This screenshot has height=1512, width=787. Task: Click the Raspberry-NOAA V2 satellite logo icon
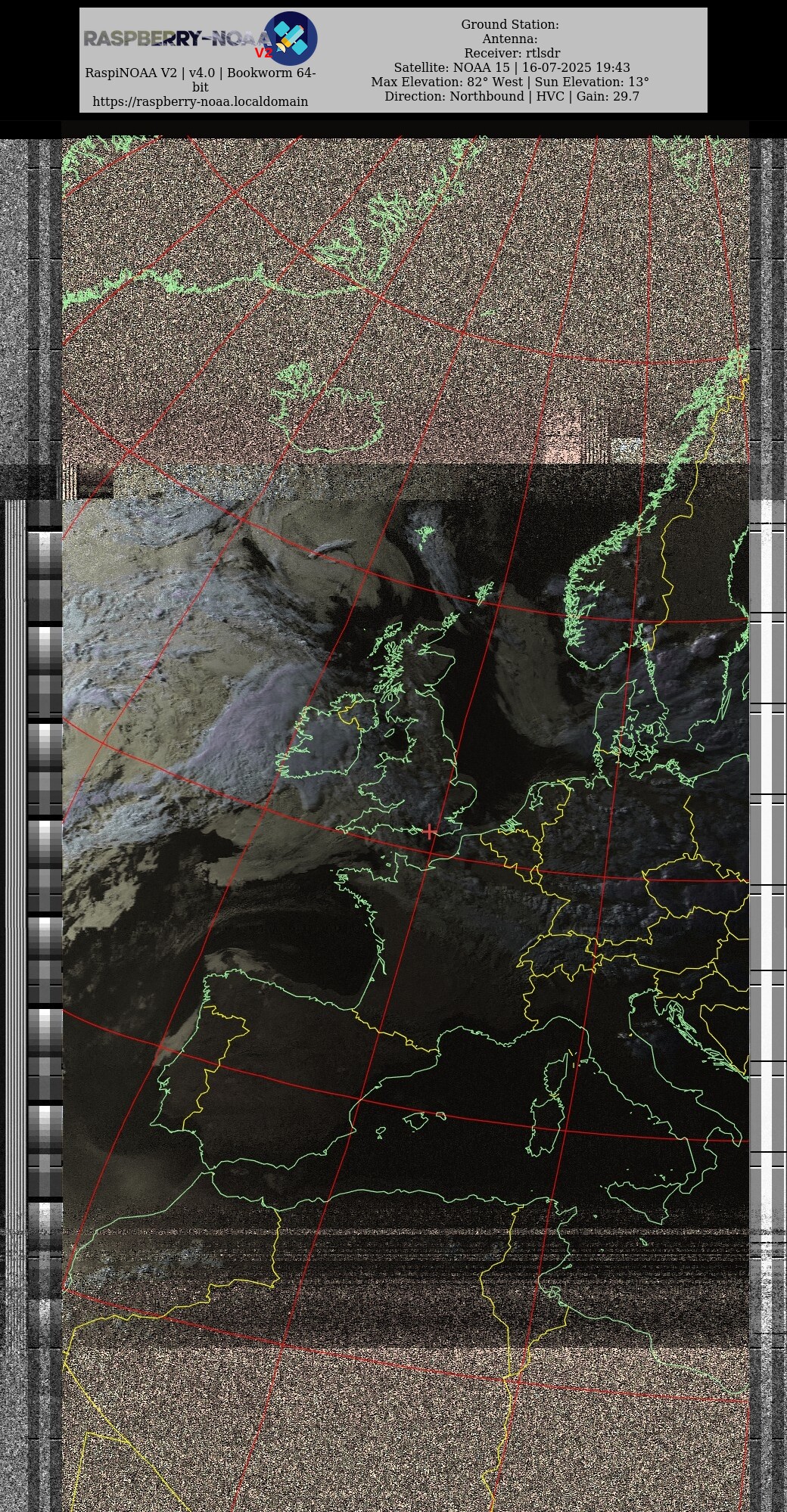pos(291,39)
